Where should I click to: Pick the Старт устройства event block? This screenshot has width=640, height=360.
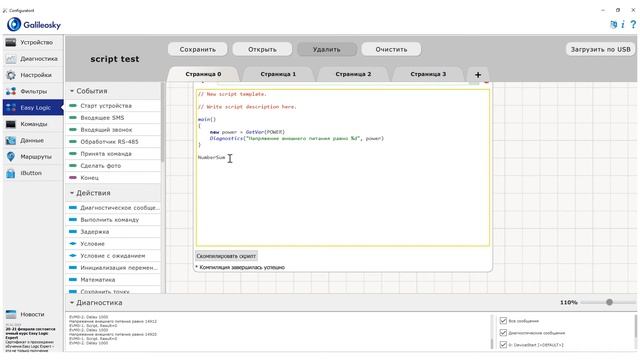113,106
